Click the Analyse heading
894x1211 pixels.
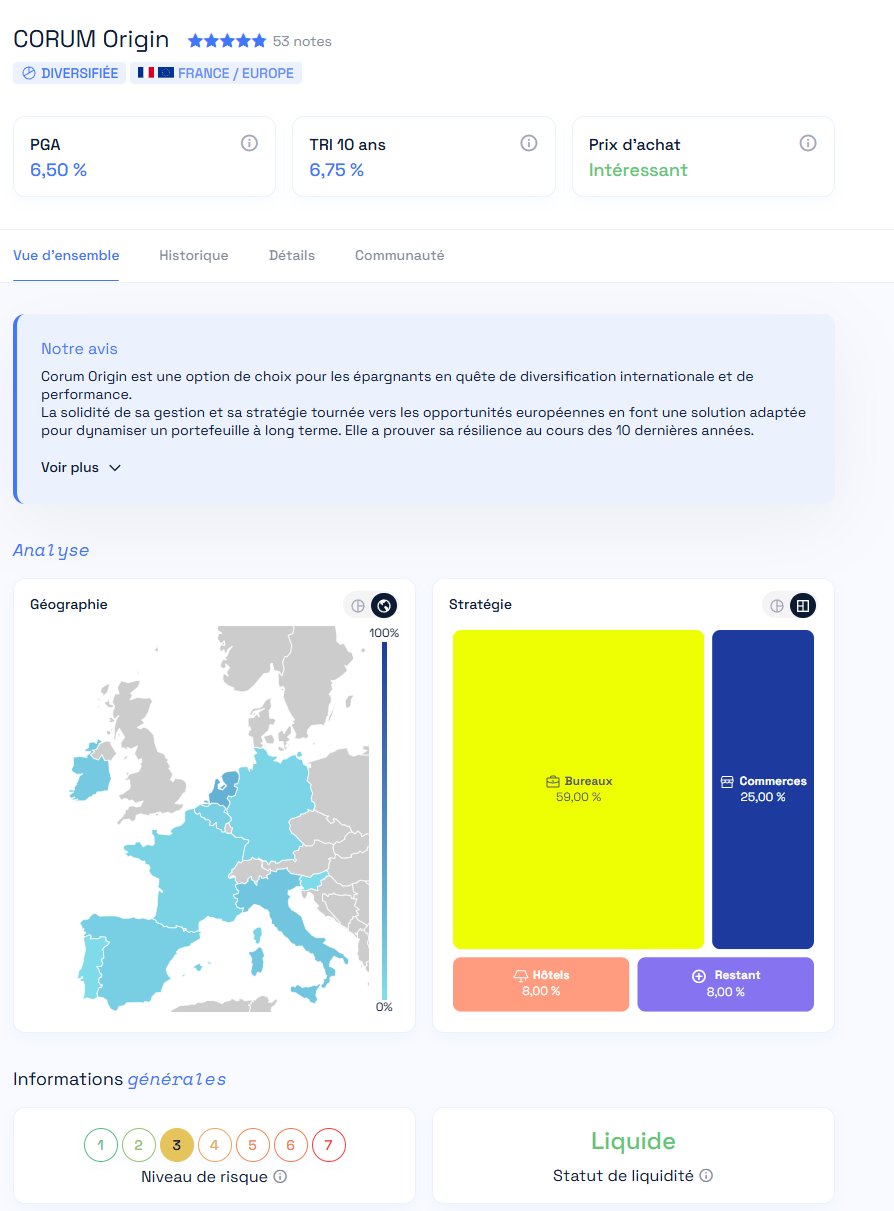(51, 550)
